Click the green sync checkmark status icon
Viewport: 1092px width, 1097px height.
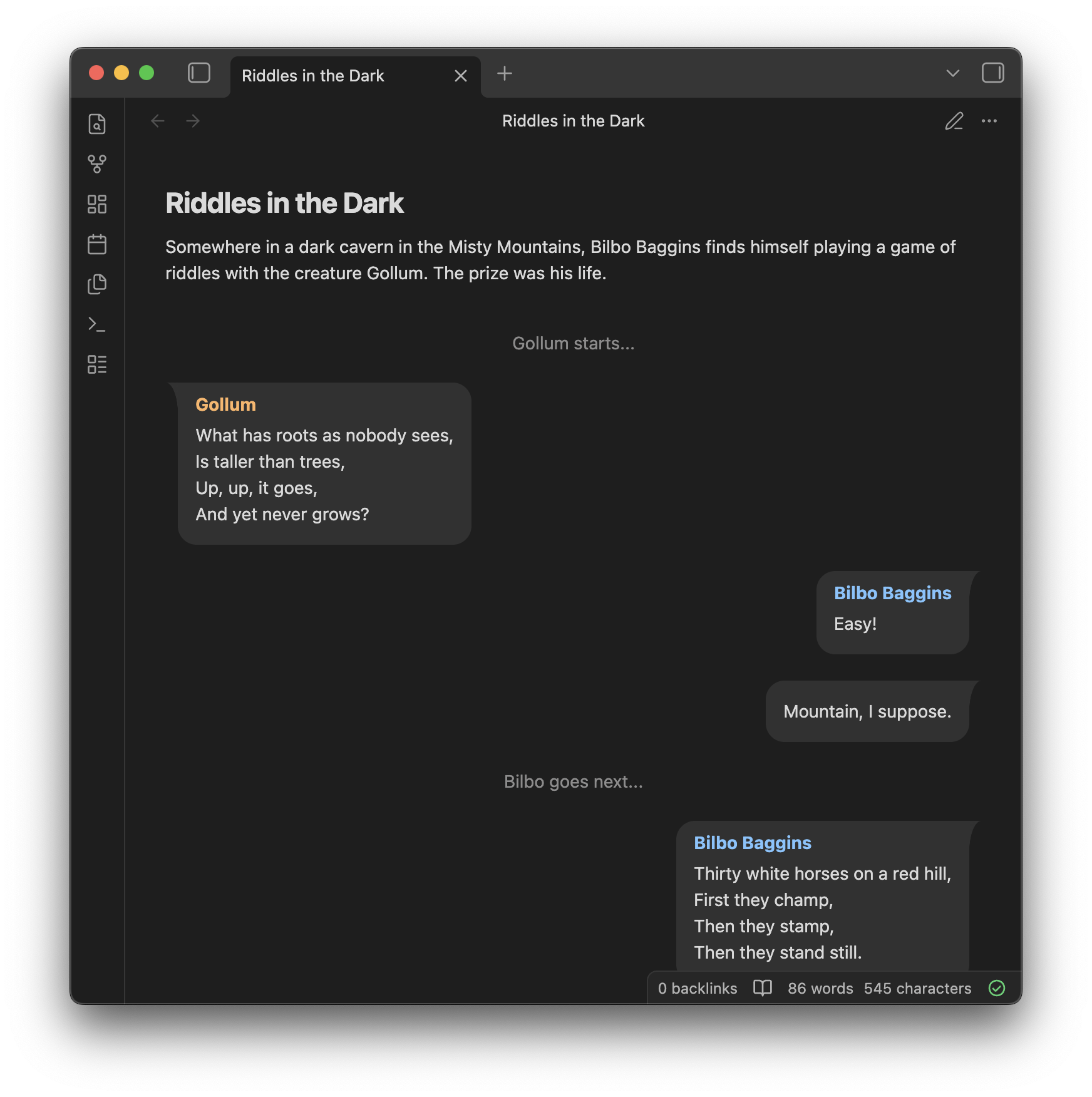(x=996, y=988)
